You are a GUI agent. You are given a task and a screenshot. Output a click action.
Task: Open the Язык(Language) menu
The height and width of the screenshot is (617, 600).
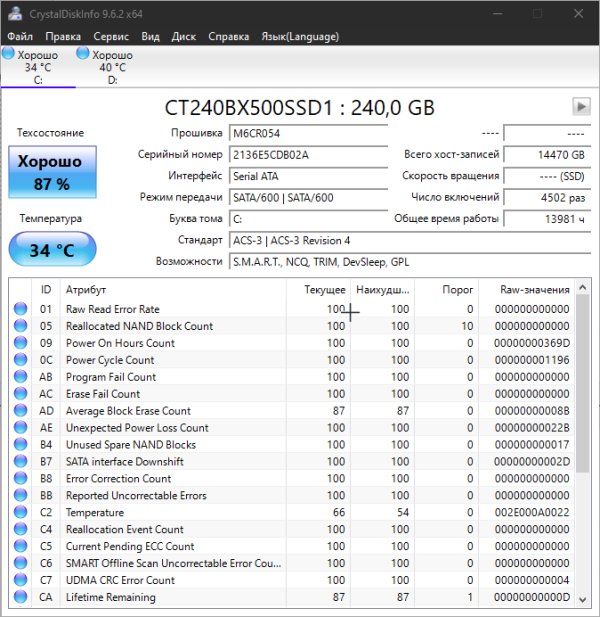[300, 36]
